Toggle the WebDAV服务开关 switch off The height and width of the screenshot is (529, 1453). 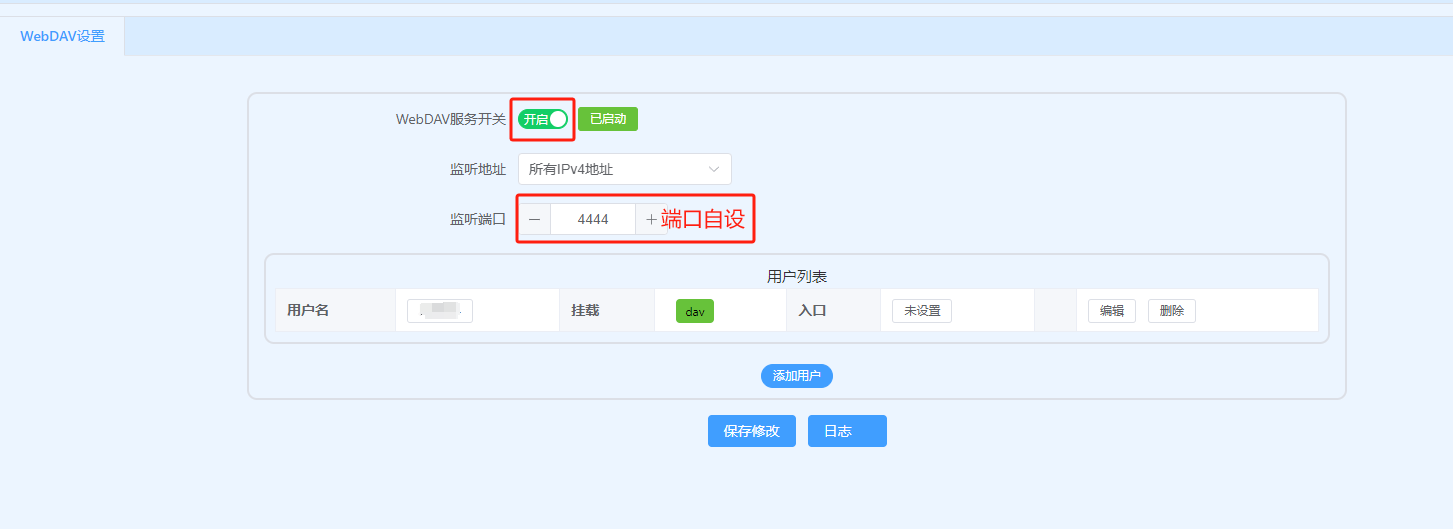(x=543, y=119)
